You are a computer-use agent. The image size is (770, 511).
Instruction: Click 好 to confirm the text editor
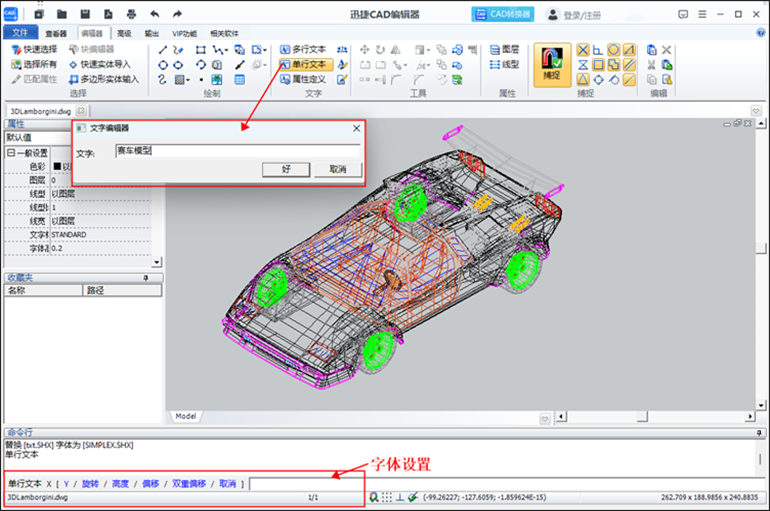pos(286,169)
